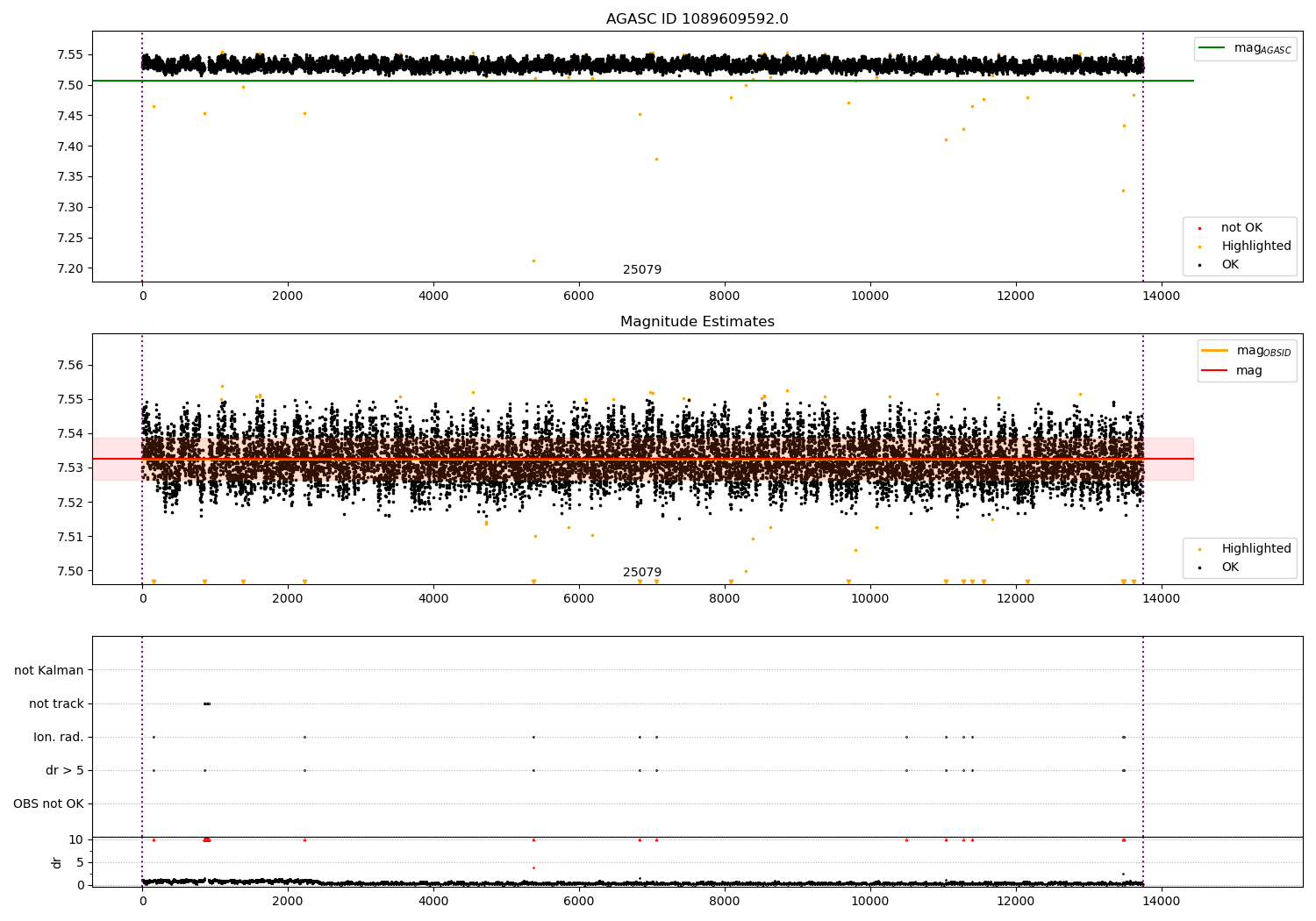The width and height of the screenshot is (1316, 921).
Task: Click the "12000" x-tick under the bottom plot
Action: click(1016, 902)
